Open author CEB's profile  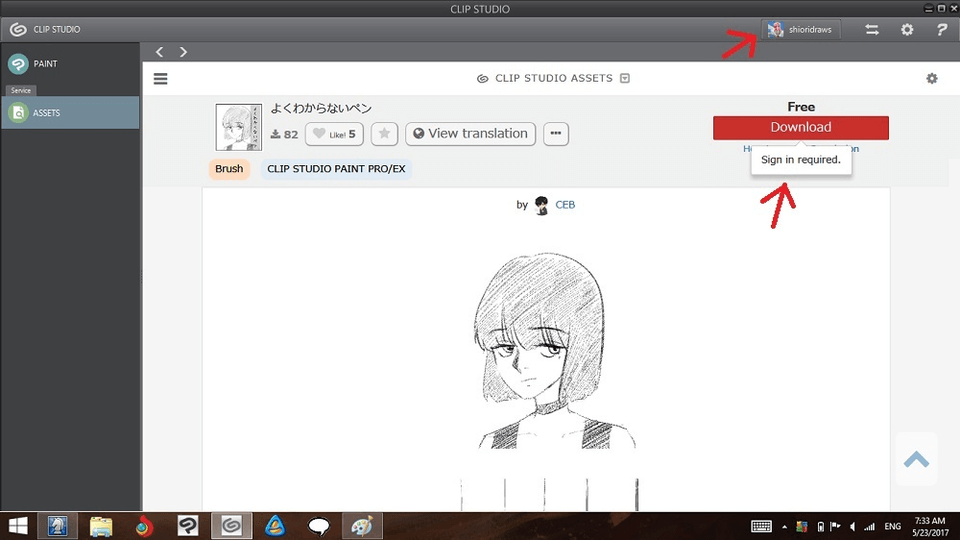point(565,205)
